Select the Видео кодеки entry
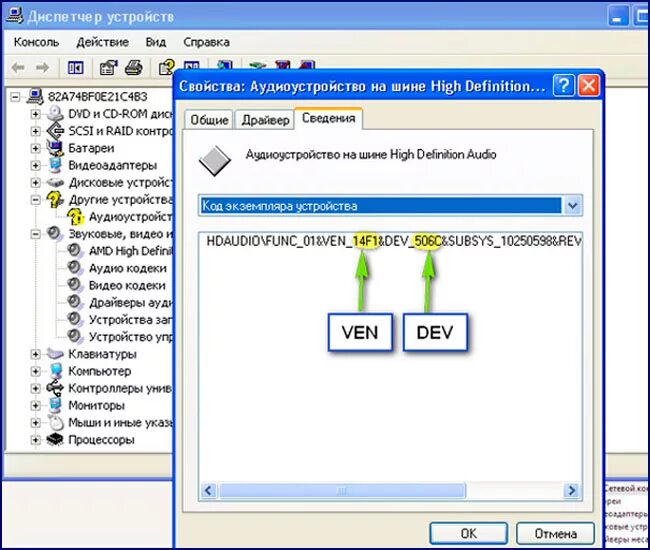 point(127,285)
